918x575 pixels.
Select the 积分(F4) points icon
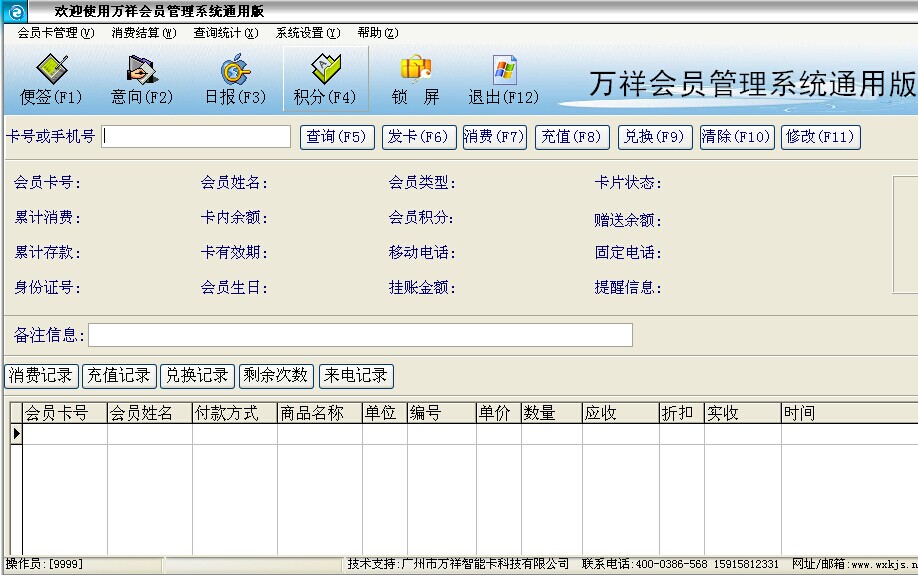325,80
